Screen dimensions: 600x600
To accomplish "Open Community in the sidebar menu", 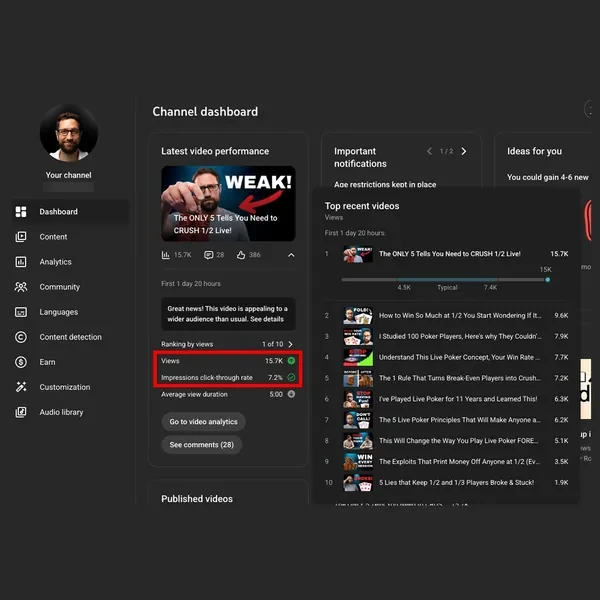I will click(x=70, y=287).
